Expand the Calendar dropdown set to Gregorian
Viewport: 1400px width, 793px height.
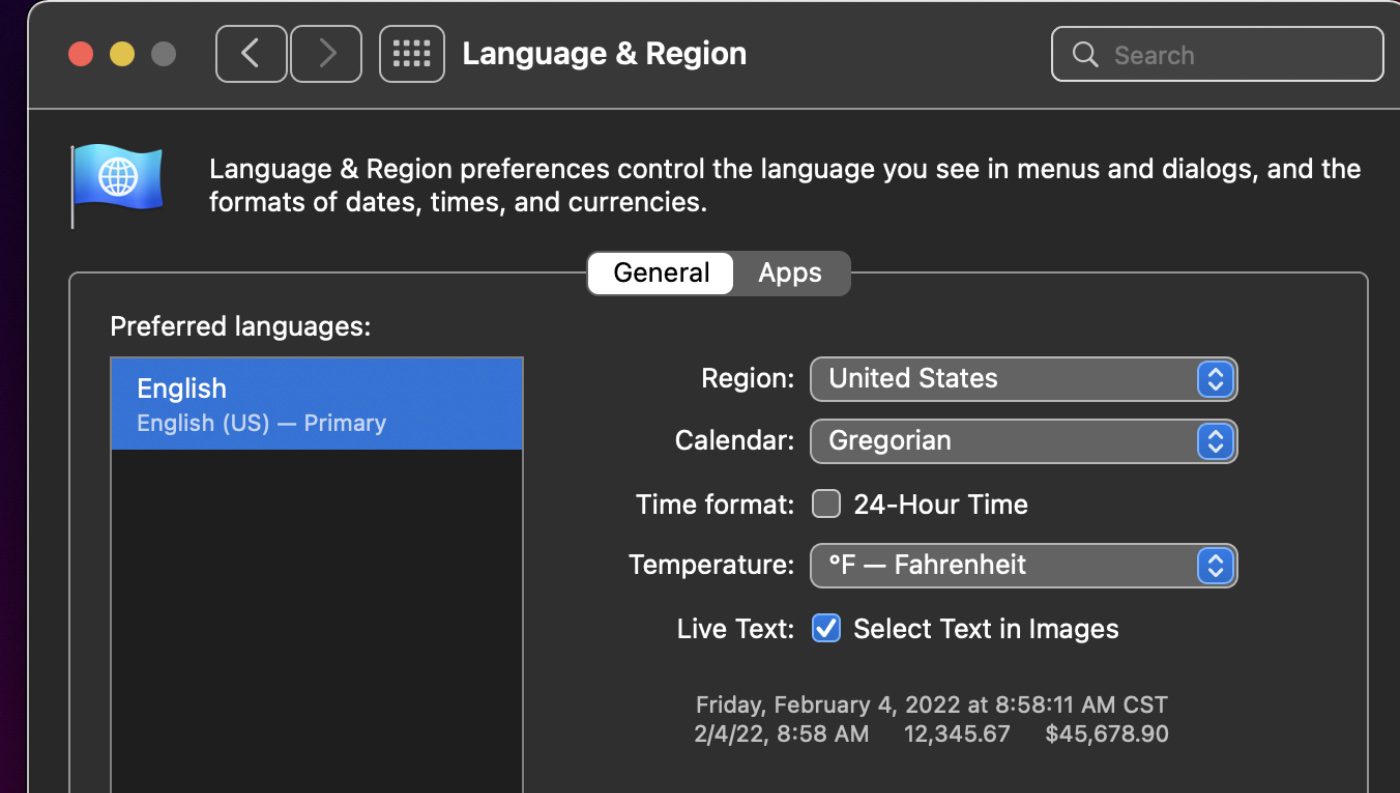(x=1023, y=441)
